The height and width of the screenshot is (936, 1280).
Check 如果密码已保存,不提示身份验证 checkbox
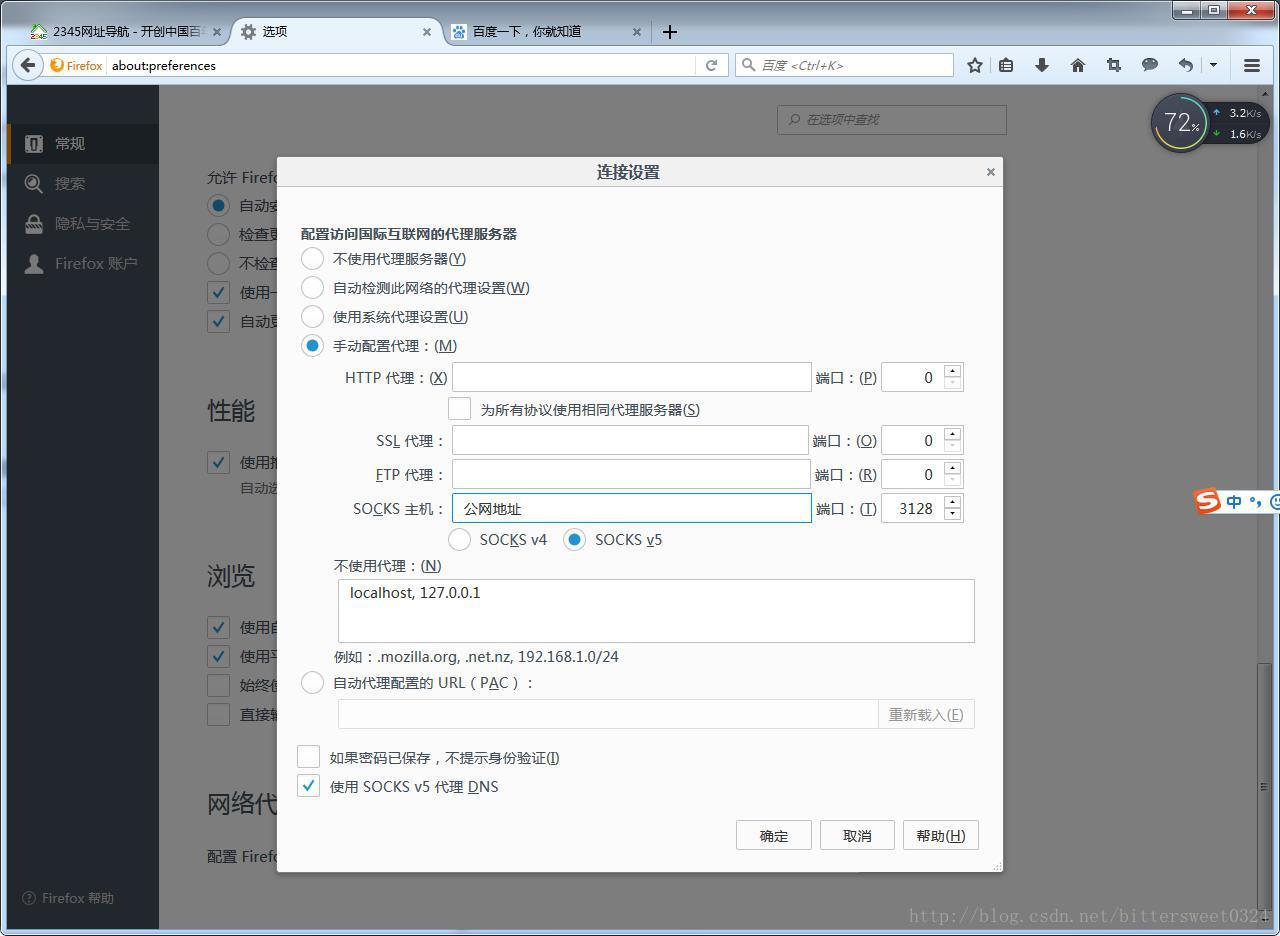[x=309, y=757]
